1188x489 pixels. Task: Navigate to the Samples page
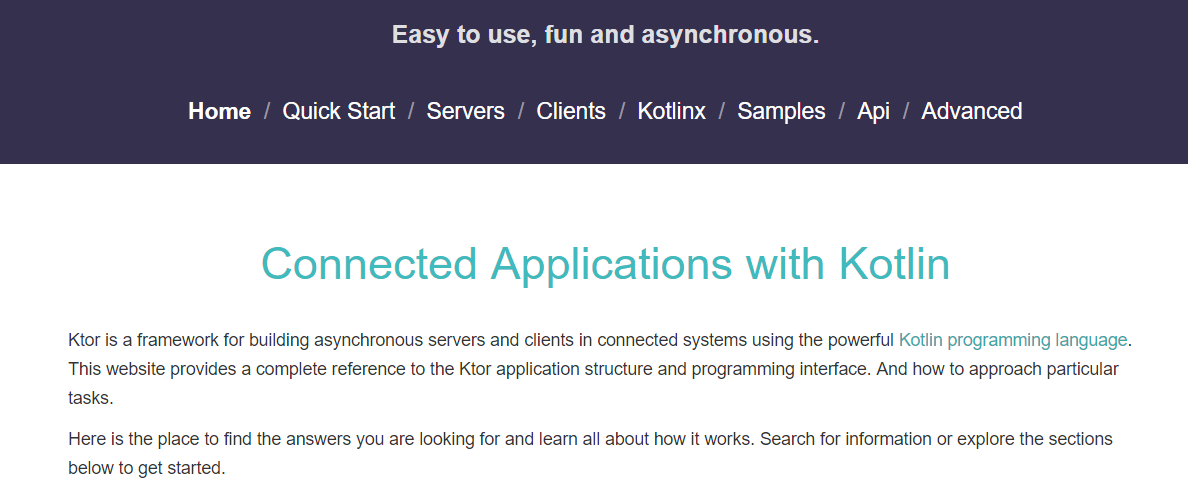pos(781,111)
